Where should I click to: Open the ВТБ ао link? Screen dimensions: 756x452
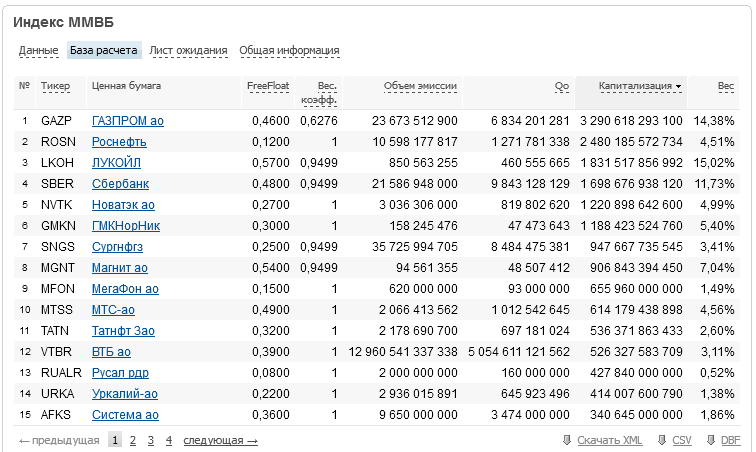point(111,352)
